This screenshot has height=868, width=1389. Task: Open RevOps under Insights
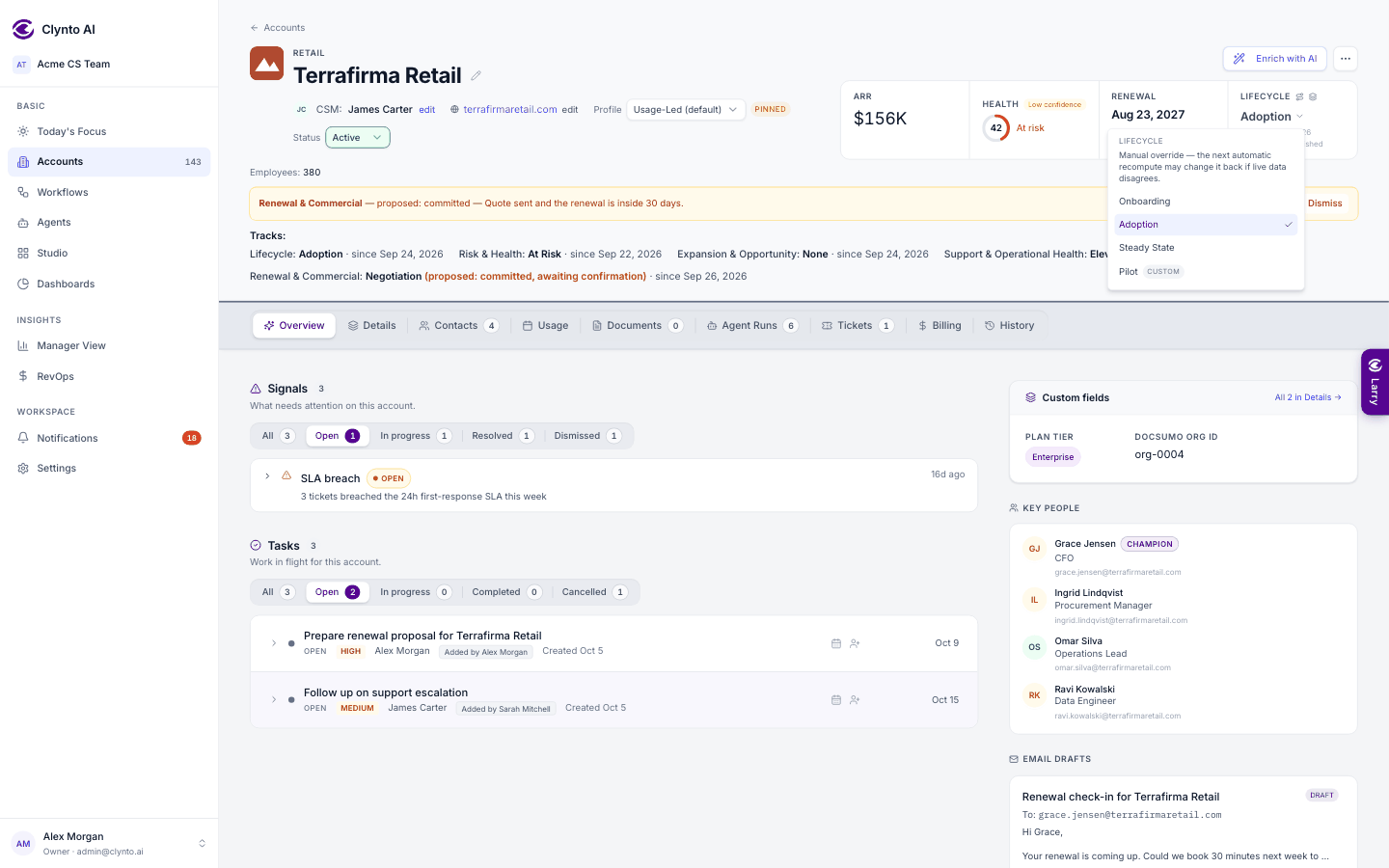109,376
